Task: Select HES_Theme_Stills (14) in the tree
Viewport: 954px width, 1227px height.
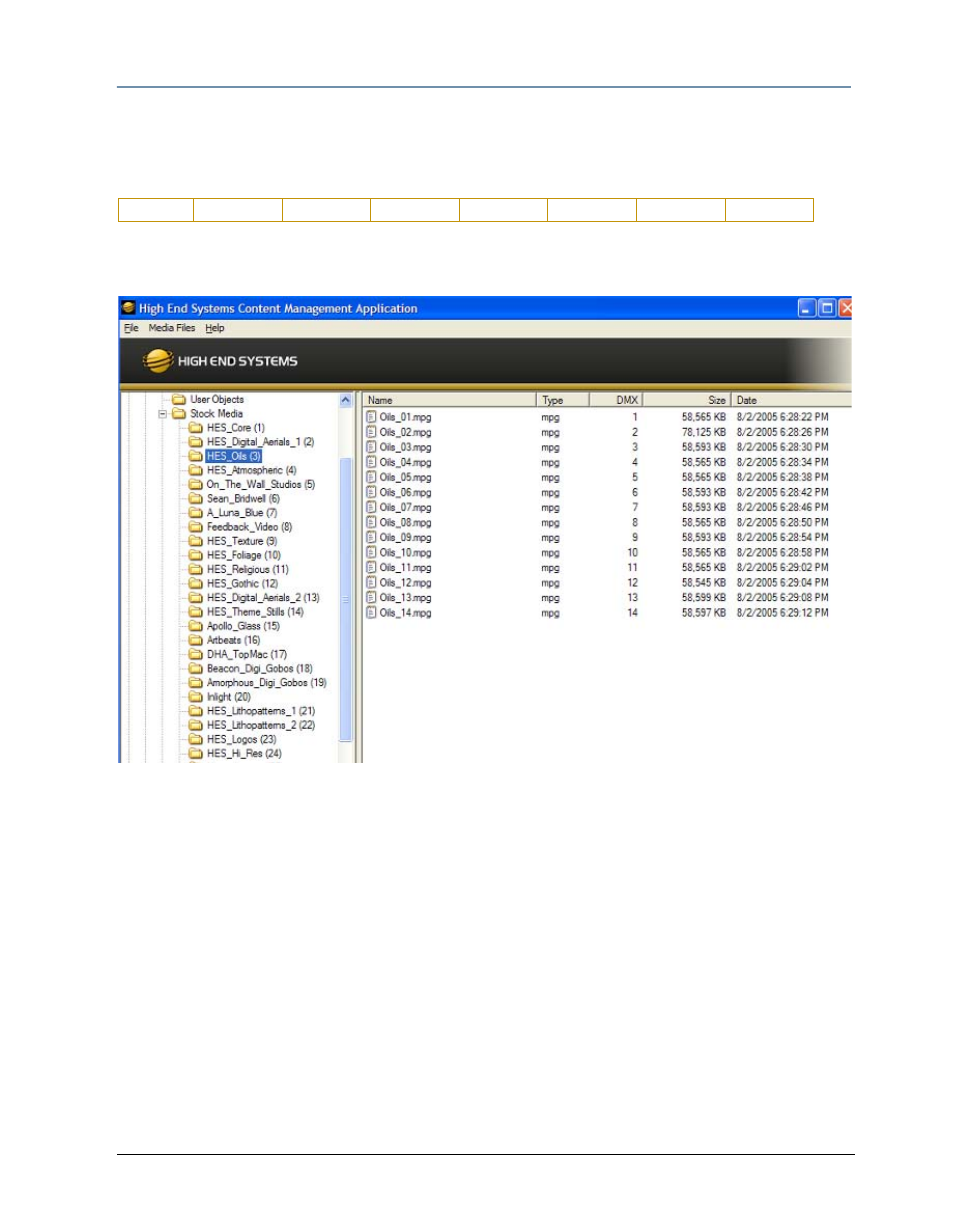Action: pos(255,611)
